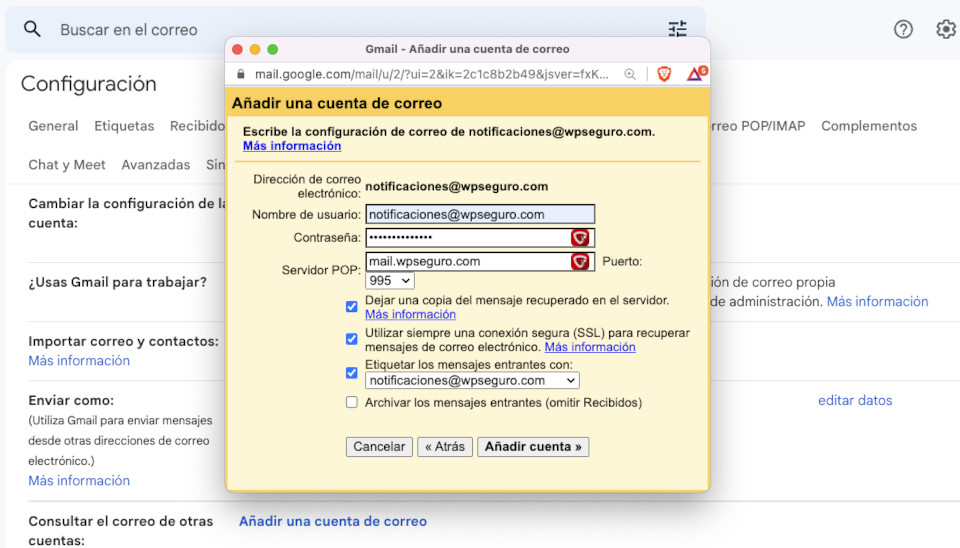Screen dimensions: 960x548
Task: Open Más información under Importar correo y contactos
Action: click(x=79, y=361)
